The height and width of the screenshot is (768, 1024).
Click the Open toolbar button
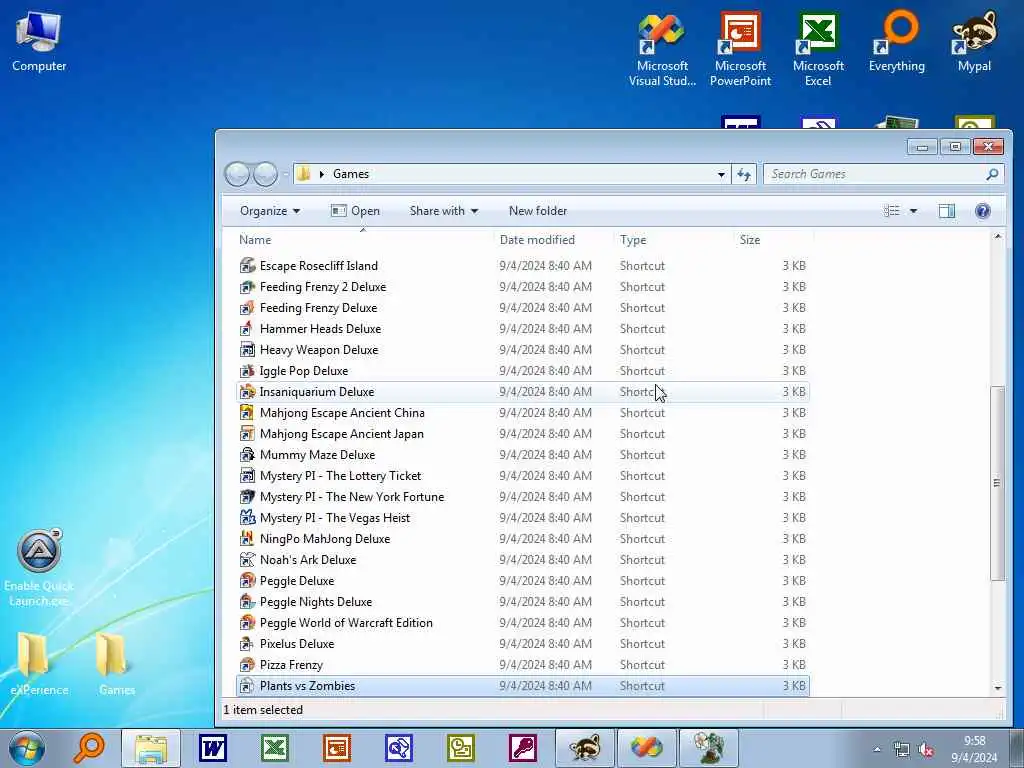[355, 211]
